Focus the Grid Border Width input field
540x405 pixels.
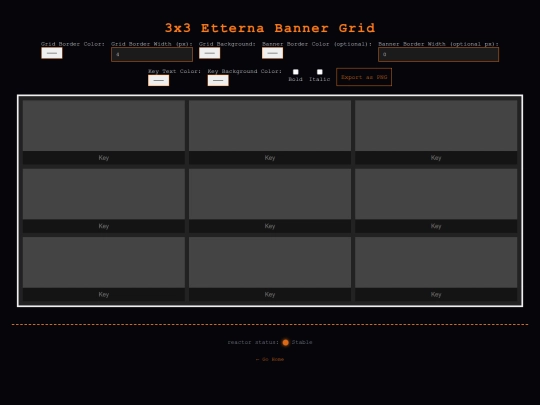[x=152, y=54]
